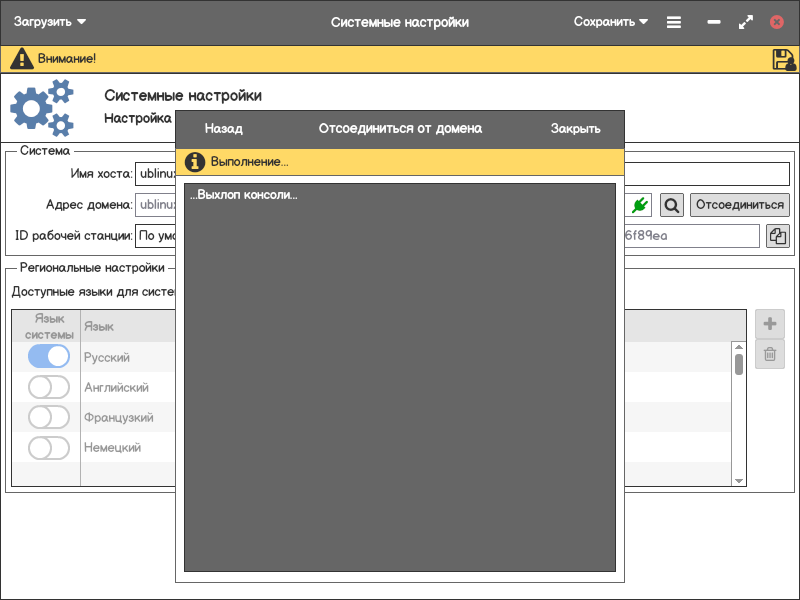Enable English system language toggle
This screenshot has width=800, height=600.
pyautogui.click(x=49, y=387)
